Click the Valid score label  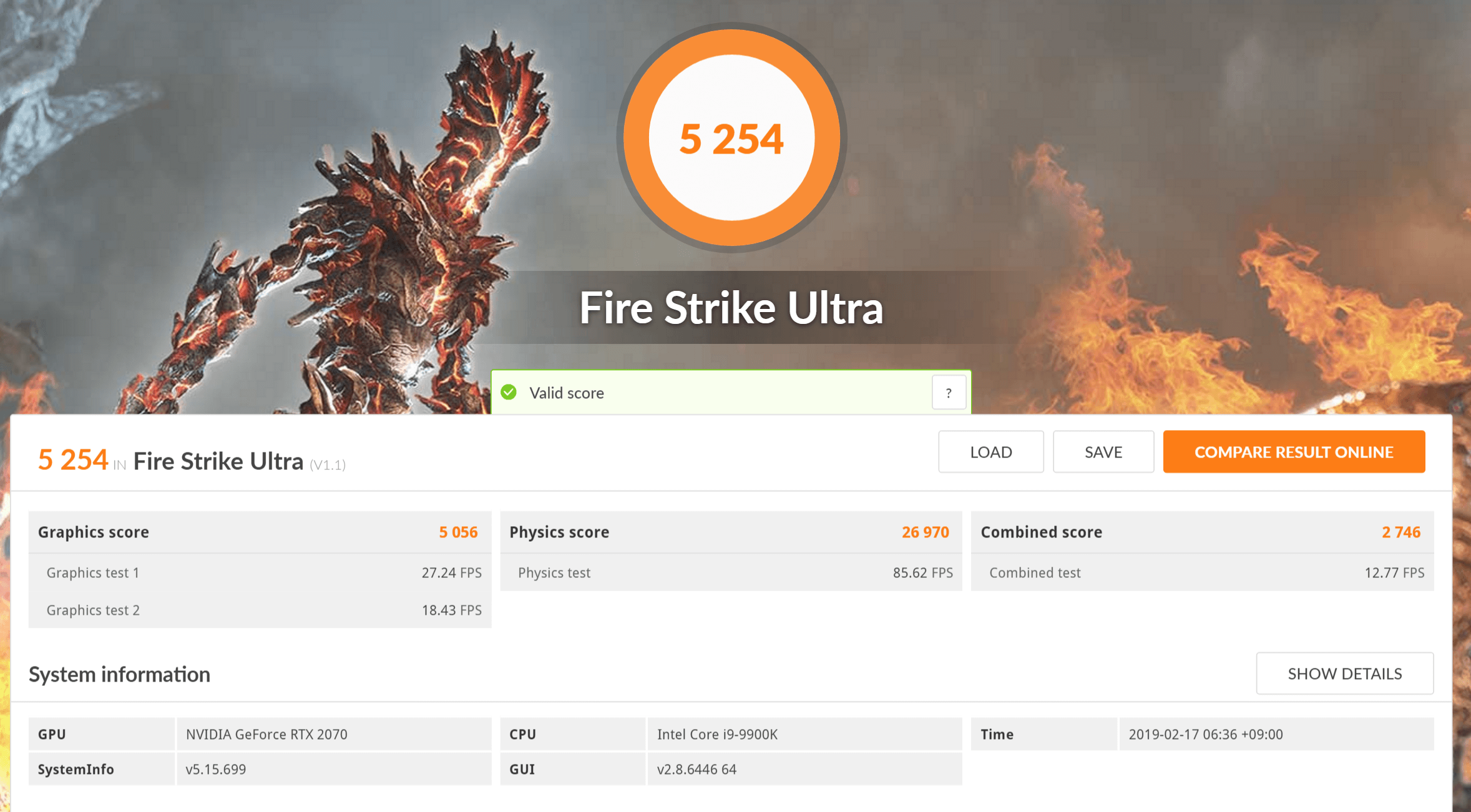click(567, 393)
